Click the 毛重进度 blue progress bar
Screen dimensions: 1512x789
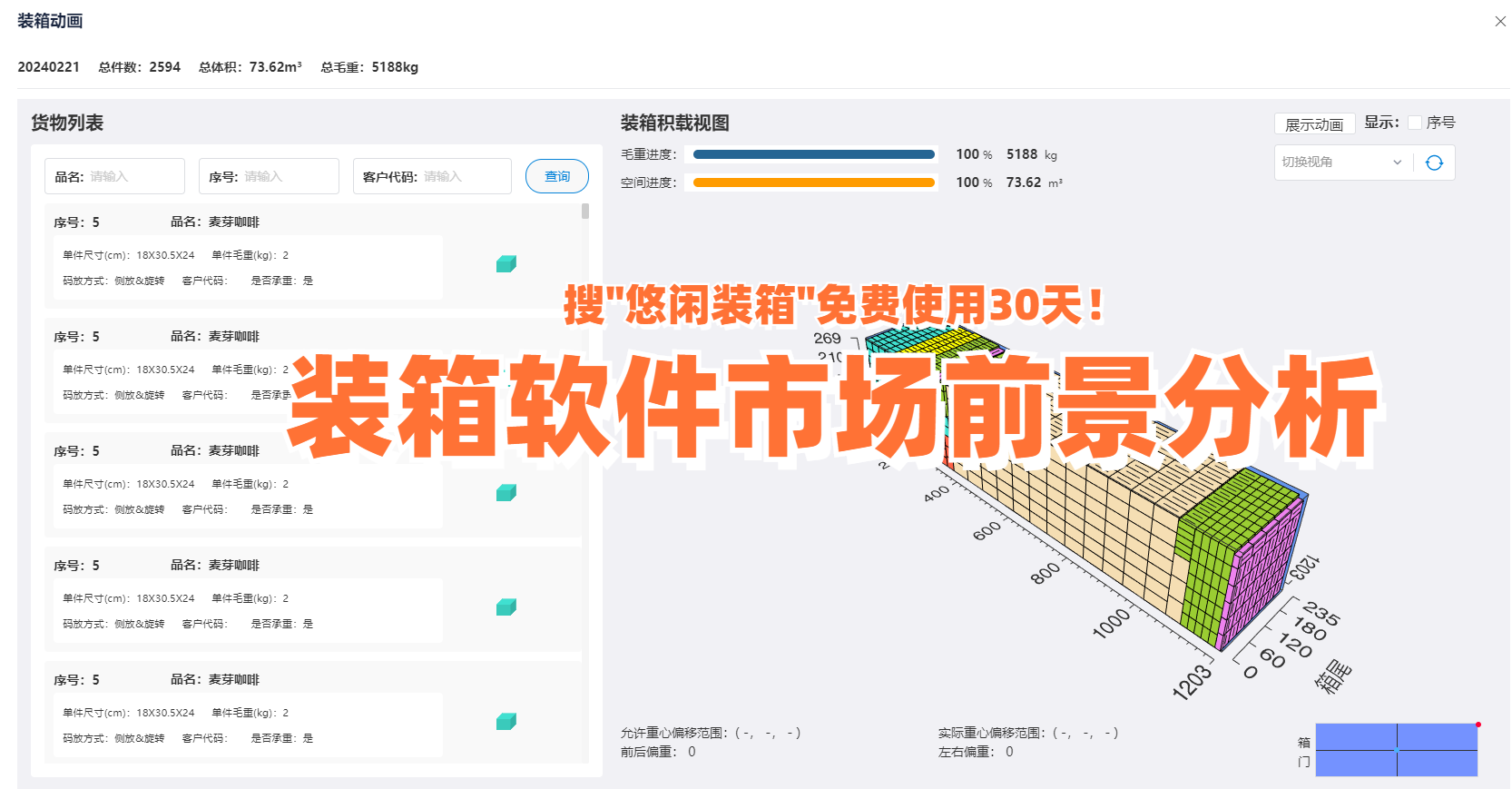tap(814, 154)
